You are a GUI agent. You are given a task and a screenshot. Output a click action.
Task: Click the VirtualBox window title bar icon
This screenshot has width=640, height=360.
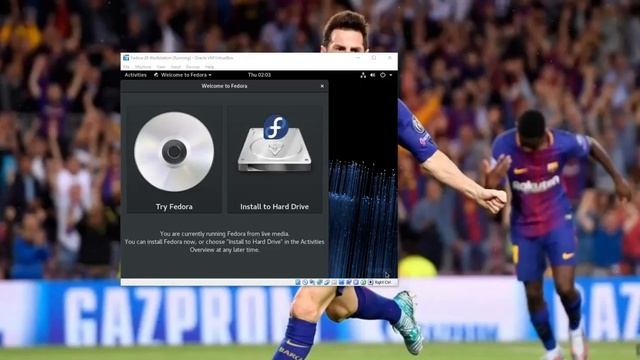pos(126,58)
